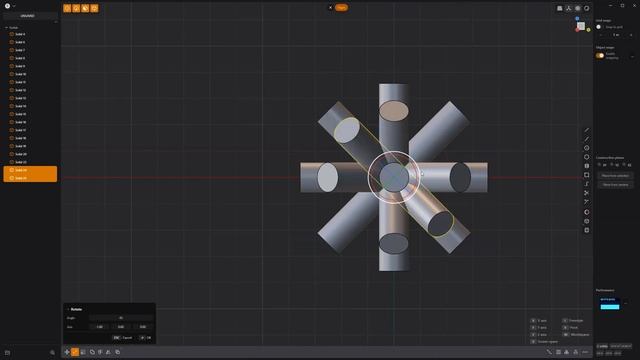This screenshot has width=640, height=360.
Task: Click OK in the Rotate dialog
Action: click(x=146, y=338)
